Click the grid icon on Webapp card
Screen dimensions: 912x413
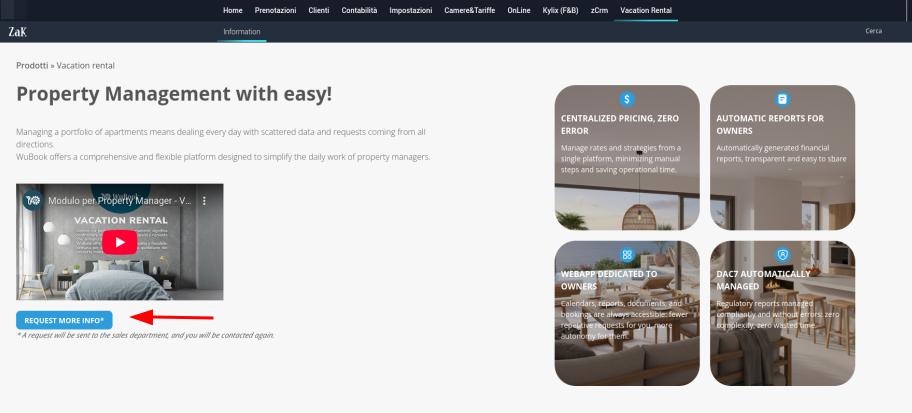point(626,255)
